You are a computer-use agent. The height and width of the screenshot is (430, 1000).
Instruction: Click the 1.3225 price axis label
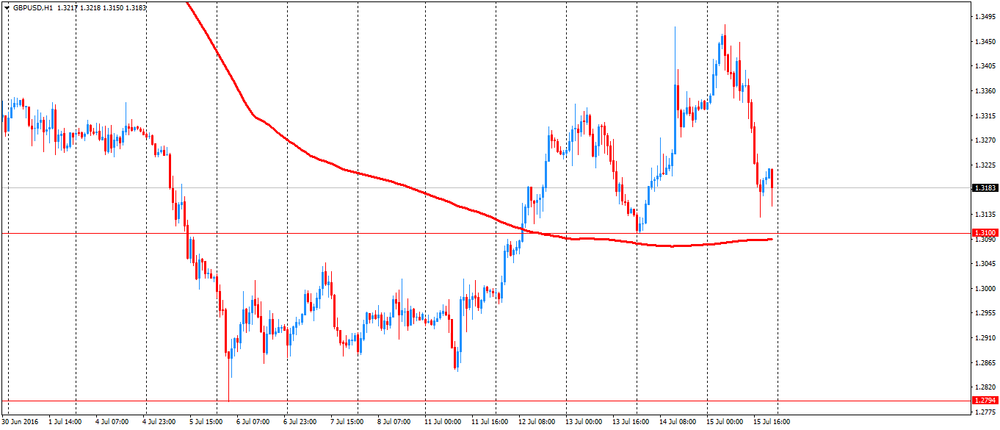pyautogui.click(x=985, y=165)
